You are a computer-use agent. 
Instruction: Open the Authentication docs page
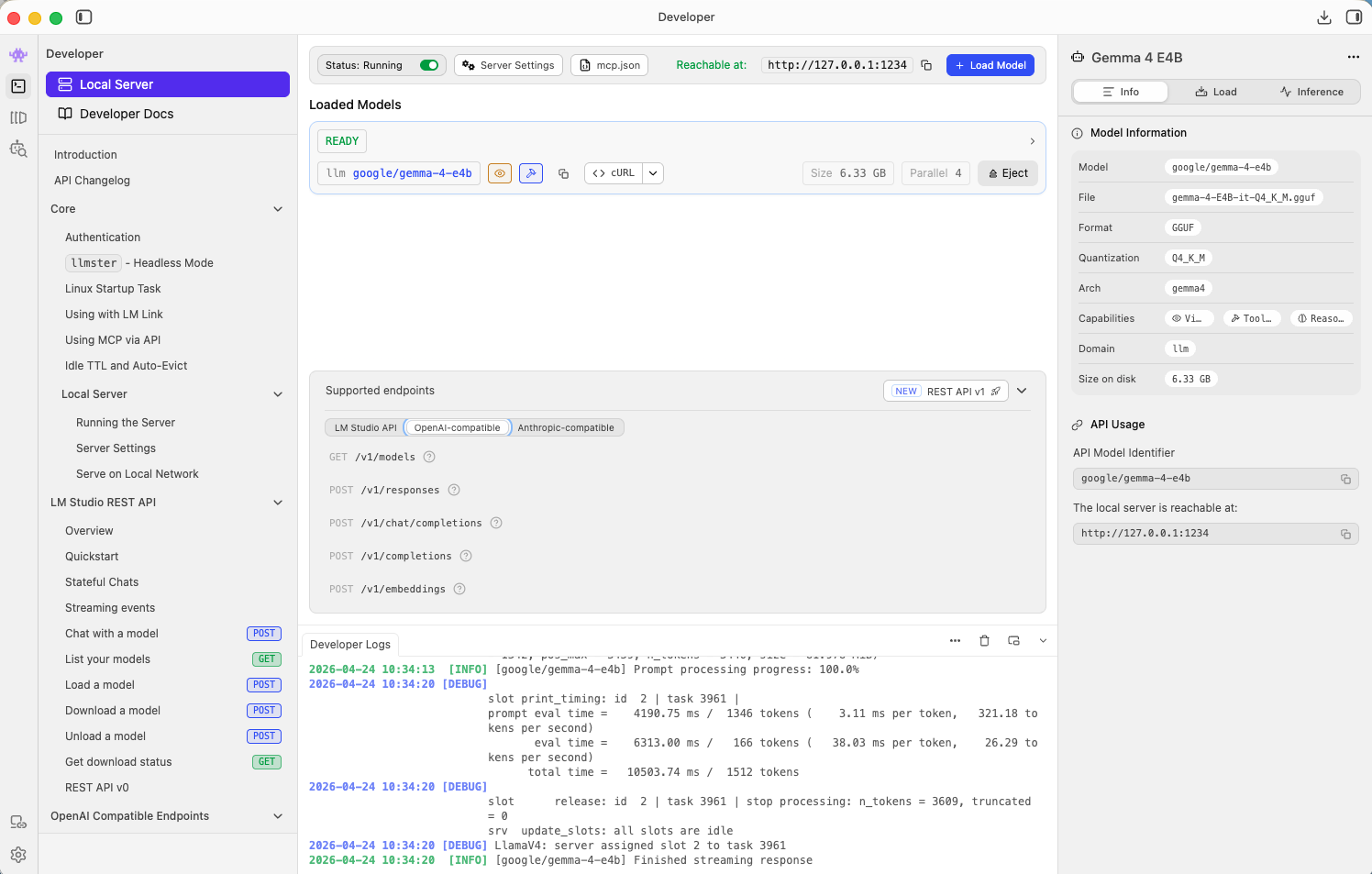point(103,238)
